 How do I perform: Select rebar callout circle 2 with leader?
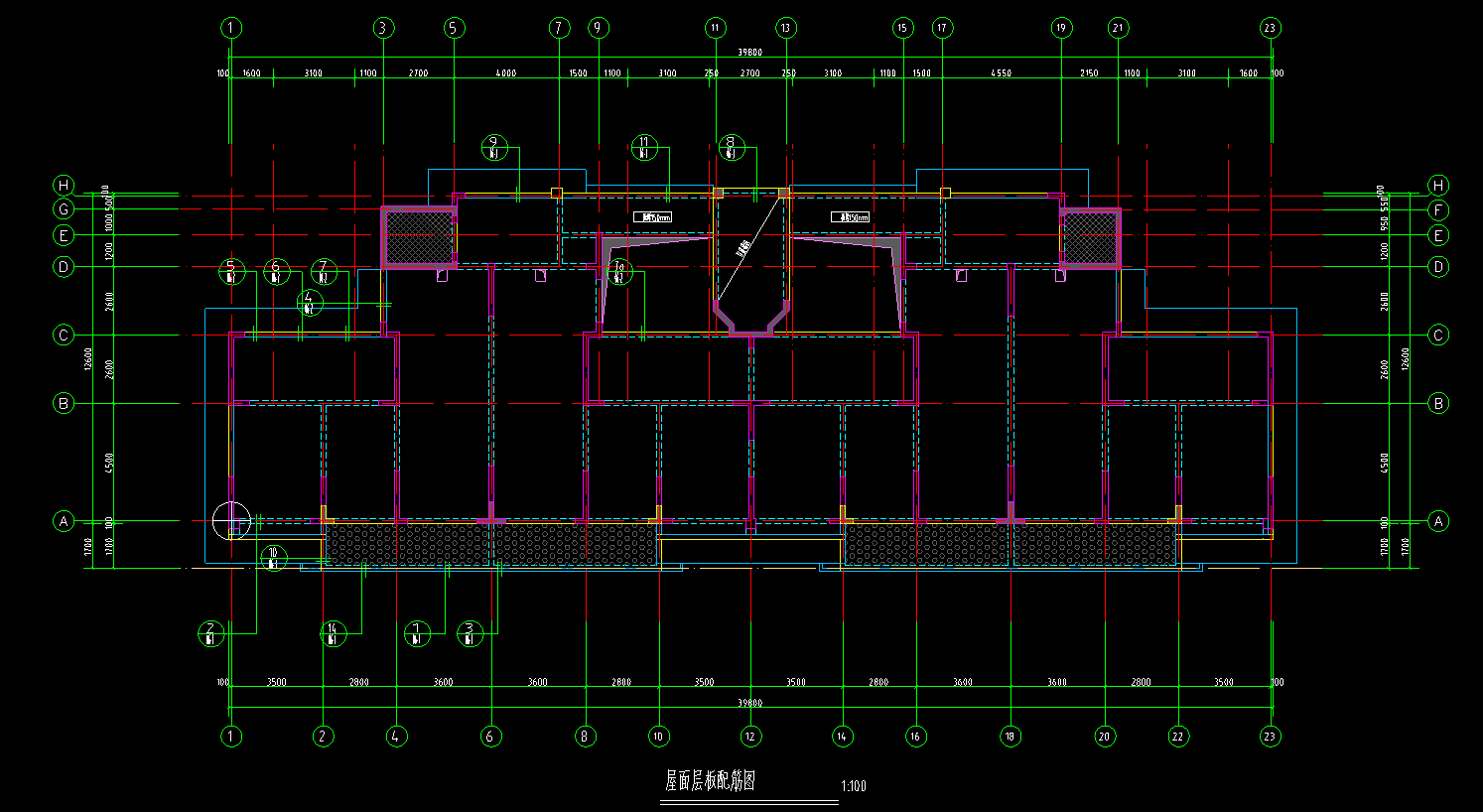210,633
